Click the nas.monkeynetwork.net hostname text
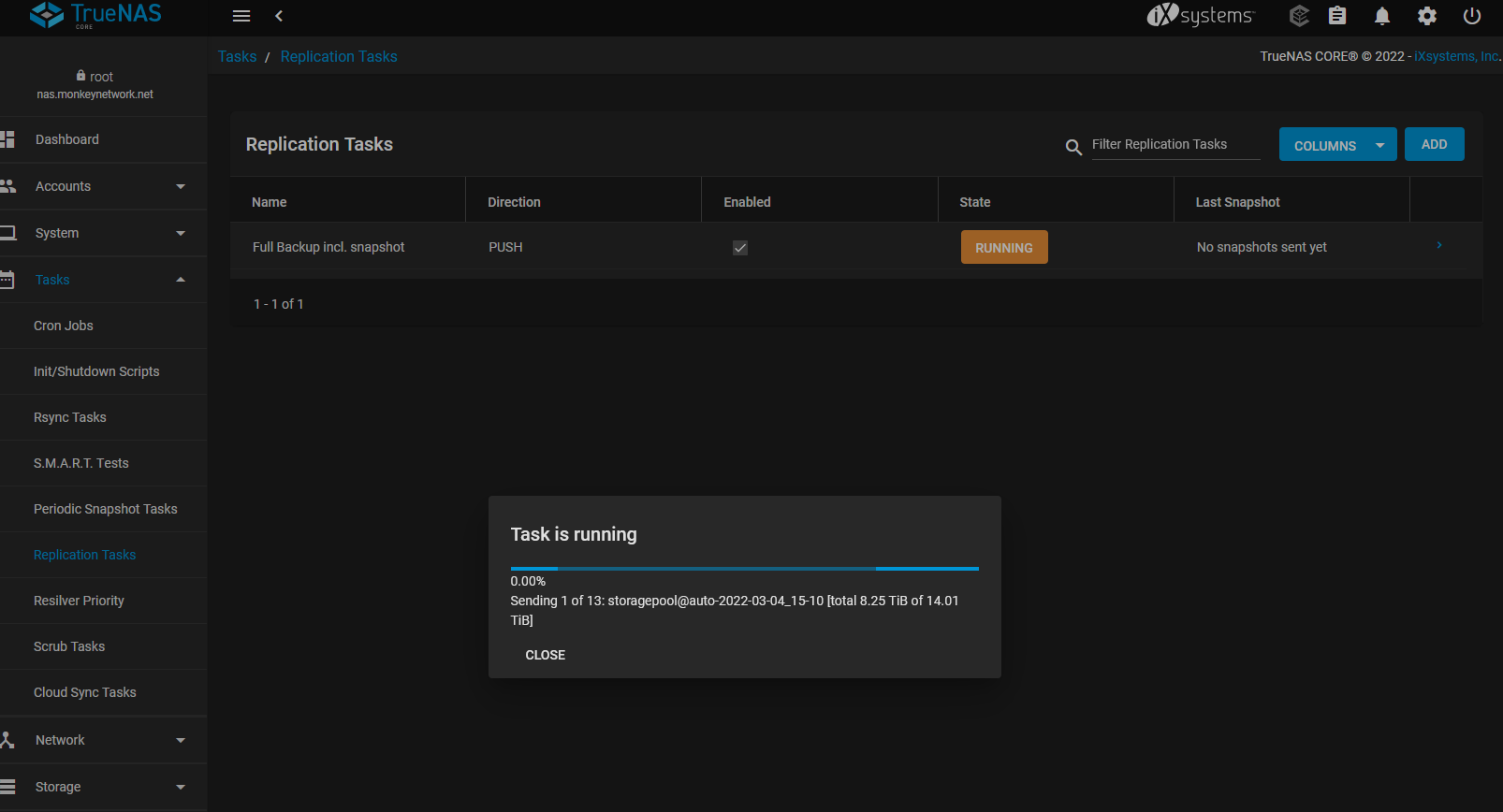Image resolution: width=1503 pixels, height=812 pixels. point(95,94)
